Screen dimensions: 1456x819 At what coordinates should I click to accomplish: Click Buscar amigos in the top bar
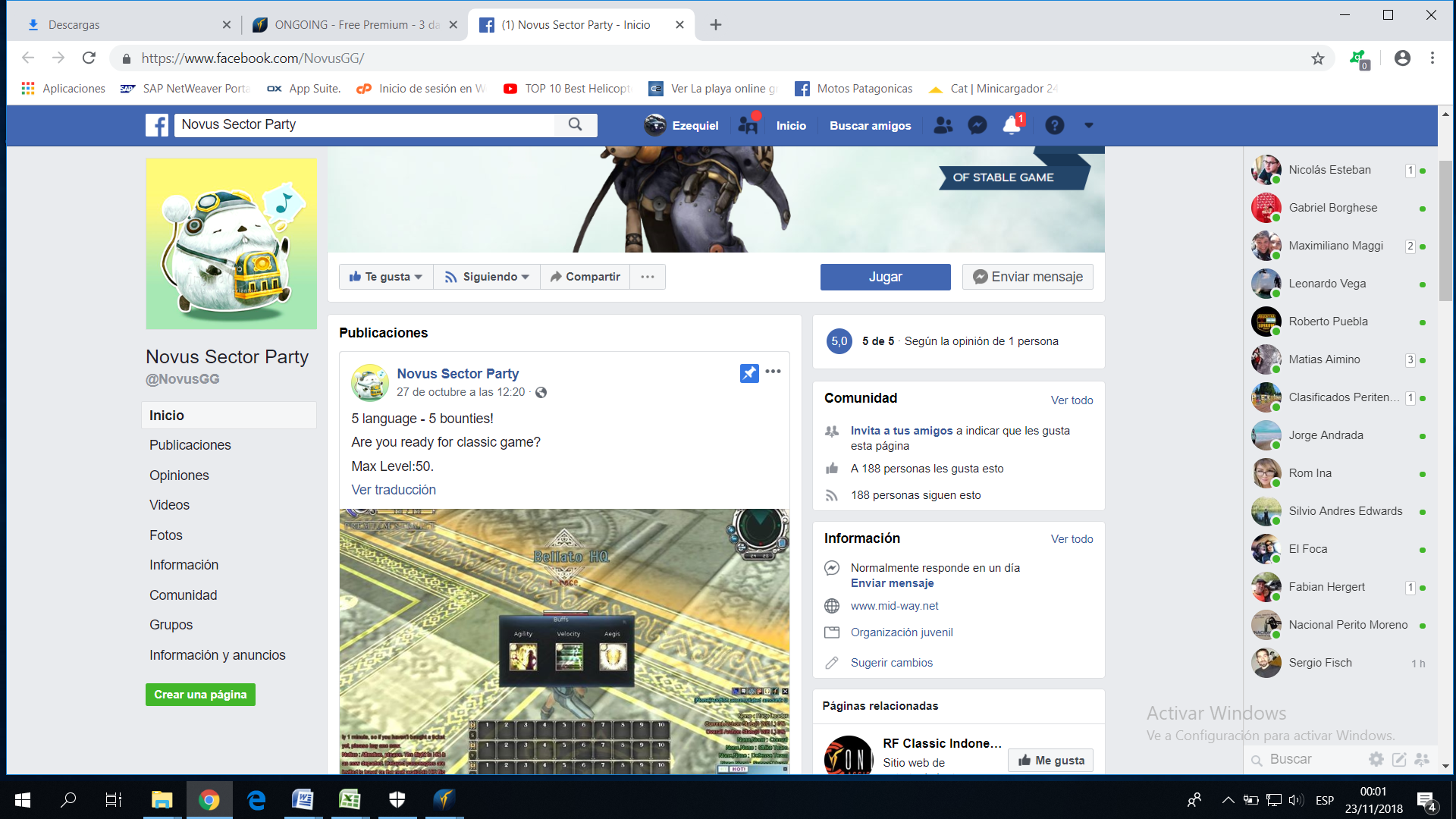(870, 126)
